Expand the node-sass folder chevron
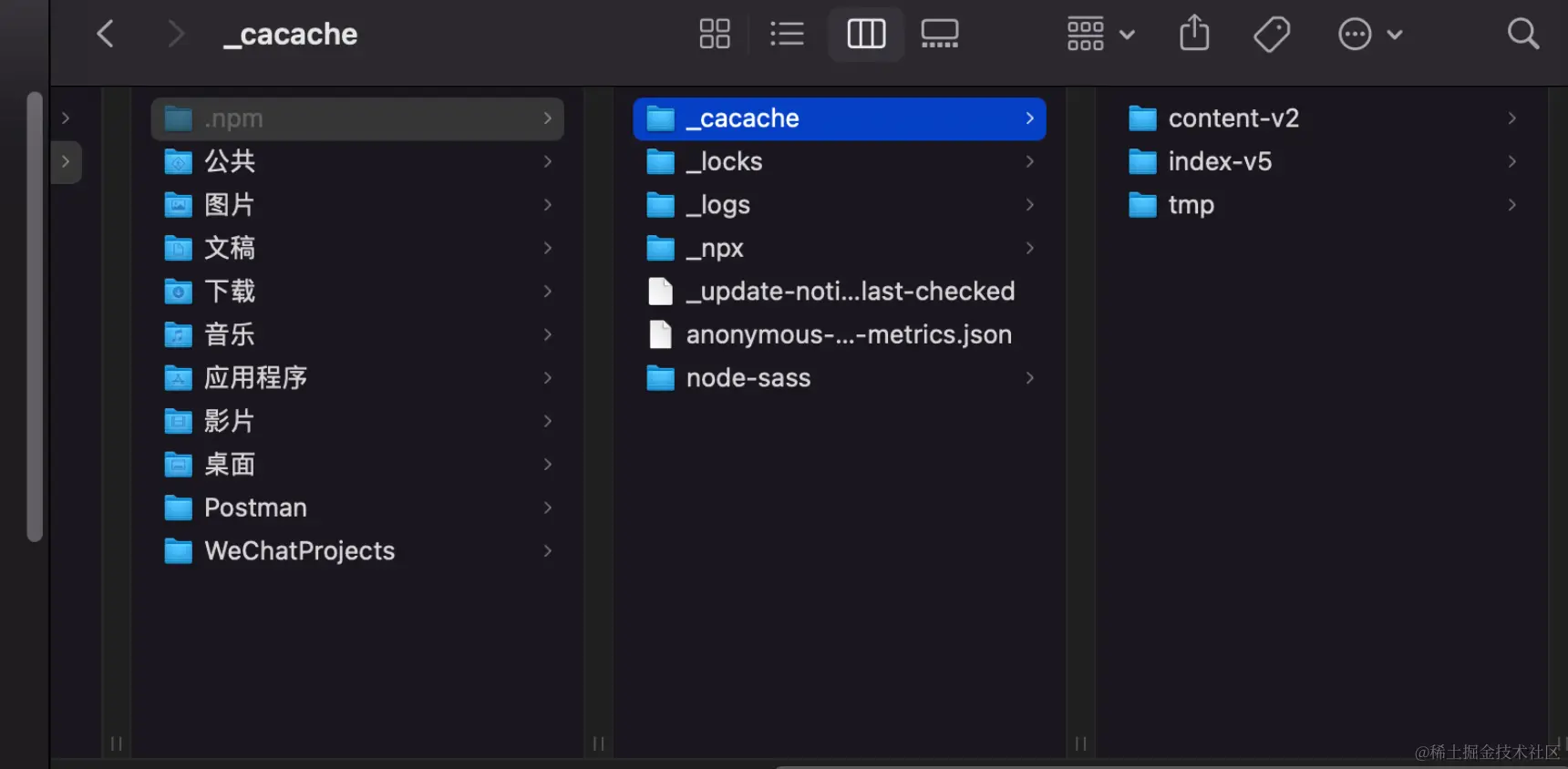 (1030, 378)
